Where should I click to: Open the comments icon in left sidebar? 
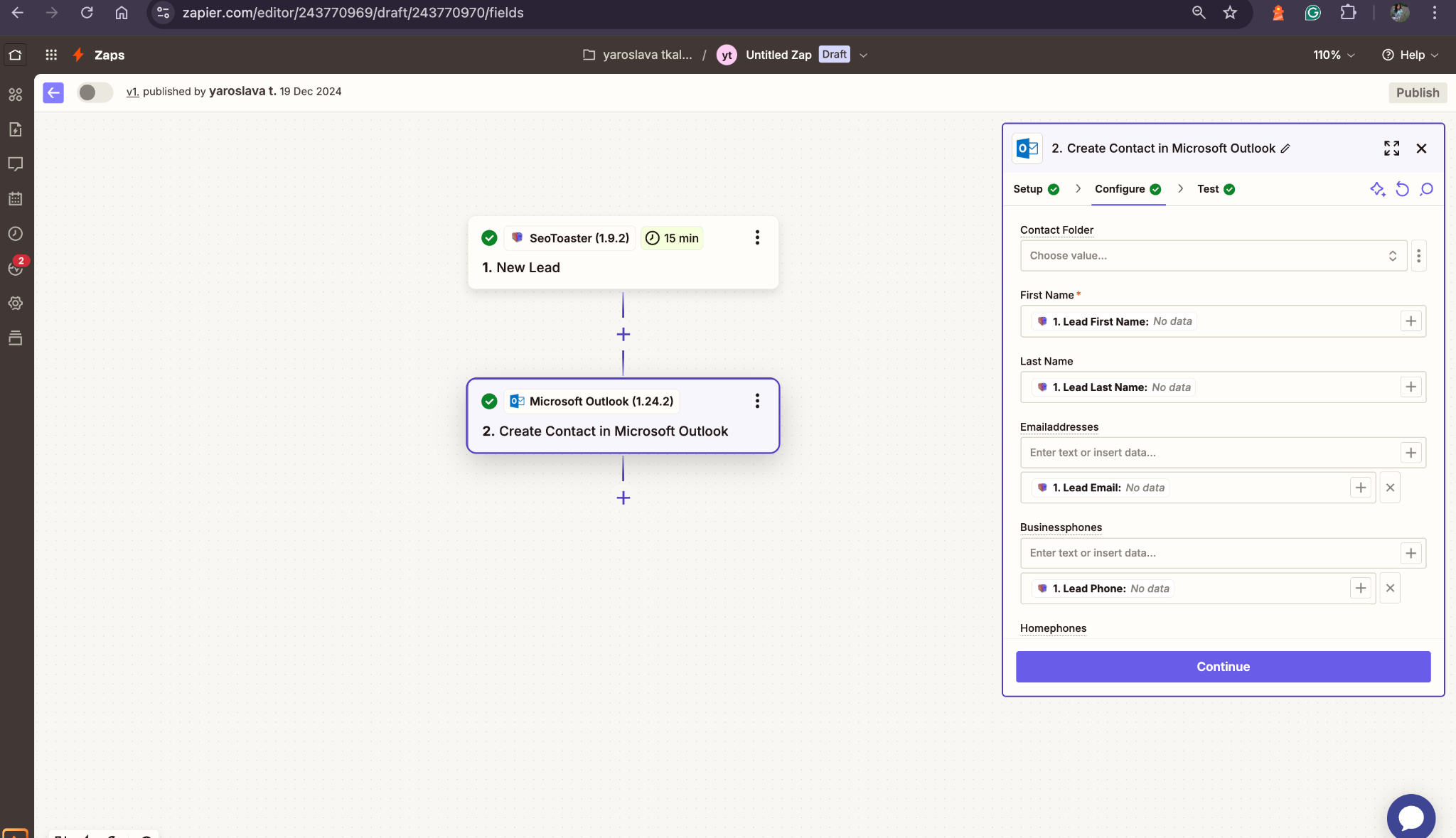[x=16, y=164]
